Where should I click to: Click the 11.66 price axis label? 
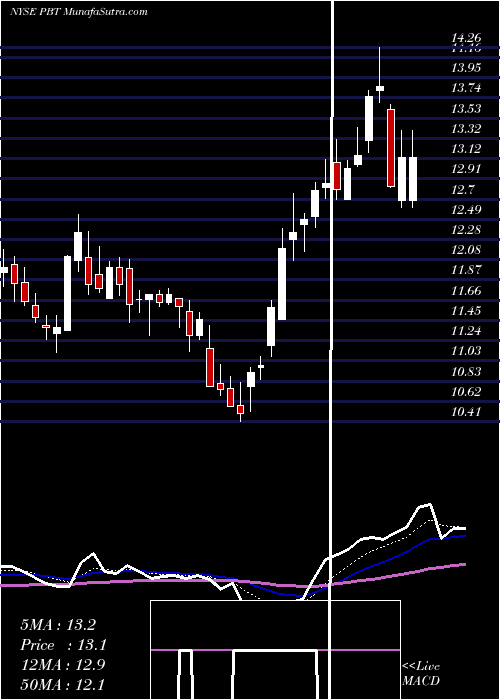tap(467, 290)
